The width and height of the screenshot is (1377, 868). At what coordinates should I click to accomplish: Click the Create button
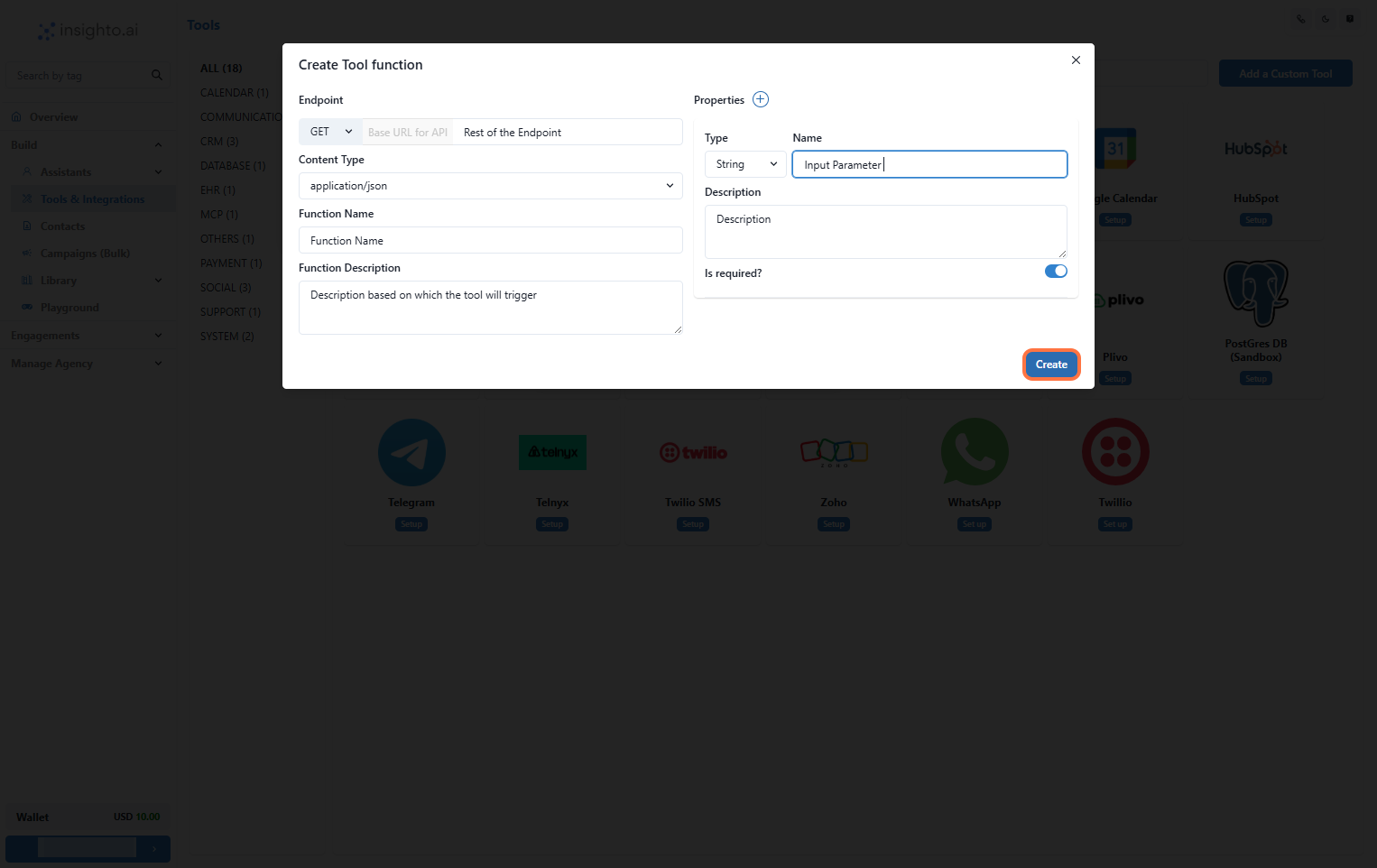pyautogui.click(x=1051, y=365)
